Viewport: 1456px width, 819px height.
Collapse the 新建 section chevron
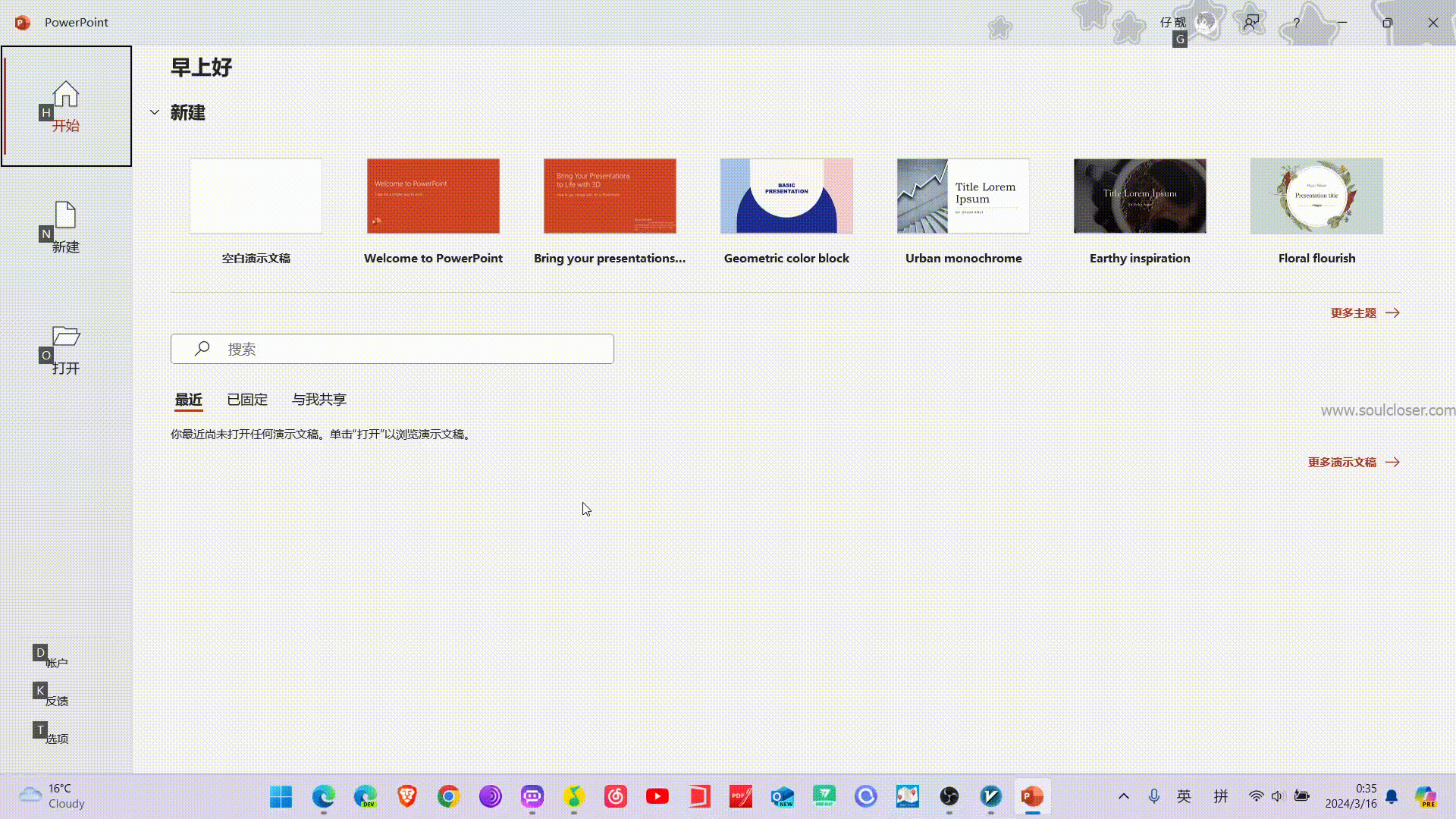(155, 112)
